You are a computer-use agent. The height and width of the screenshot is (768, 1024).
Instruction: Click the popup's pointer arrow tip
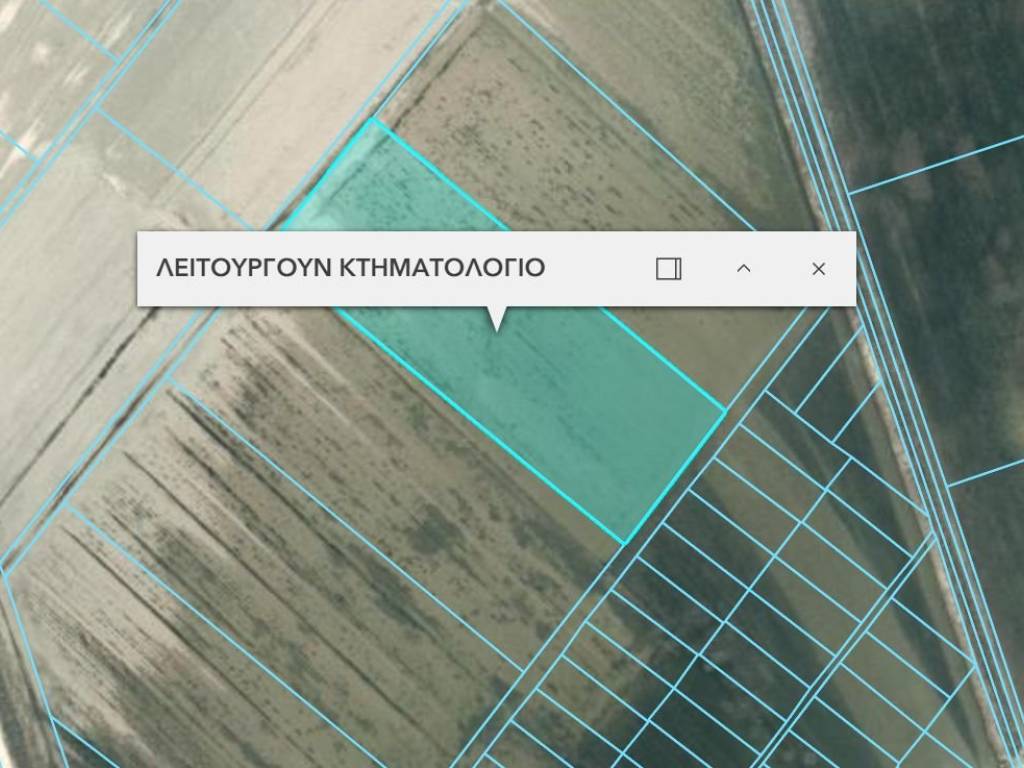pyautogui.click(x=496, y=329)
